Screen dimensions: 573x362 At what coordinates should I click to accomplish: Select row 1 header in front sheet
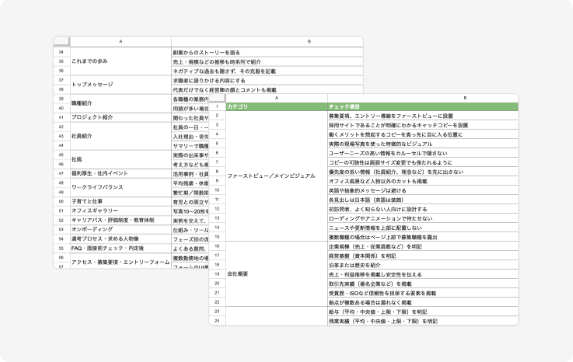pyautogui.click(x=217, y=107)
